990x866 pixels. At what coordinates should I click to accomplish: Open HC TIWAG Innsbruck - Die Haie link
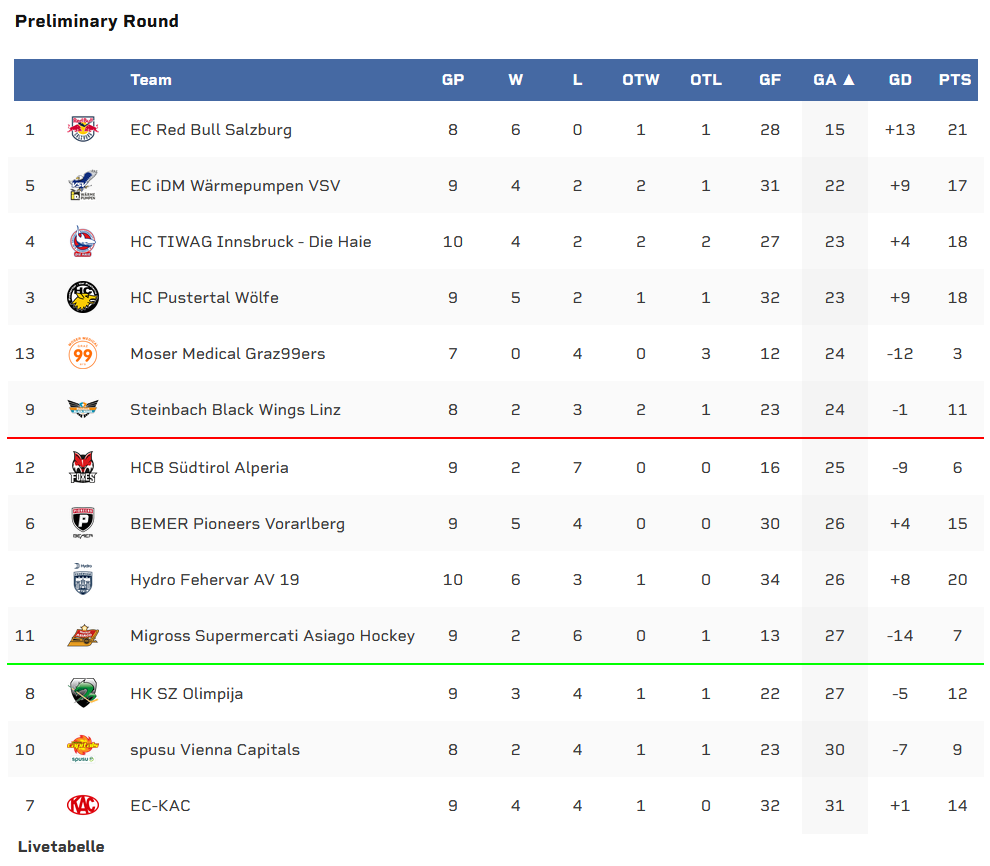pos(251,242)
